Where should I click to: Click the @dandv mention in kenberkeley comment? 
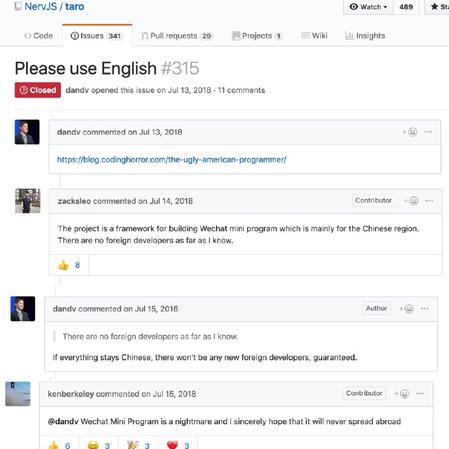[63, 421]
